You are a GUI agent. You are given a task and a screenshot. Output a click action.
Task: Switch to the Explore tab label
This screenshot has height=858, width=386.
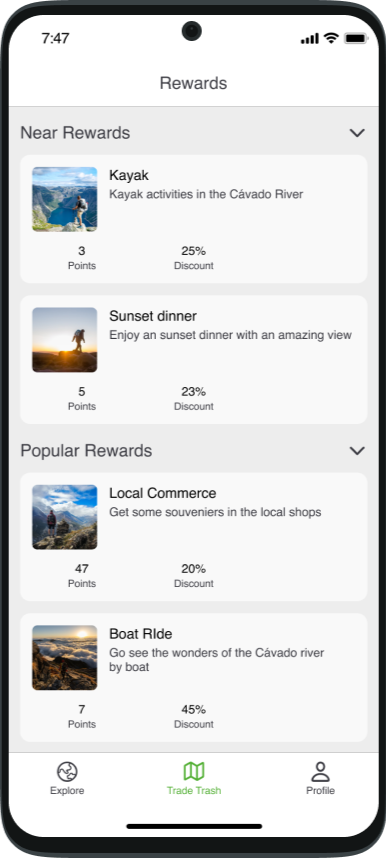pyautogui.click(x=67, y=791)
